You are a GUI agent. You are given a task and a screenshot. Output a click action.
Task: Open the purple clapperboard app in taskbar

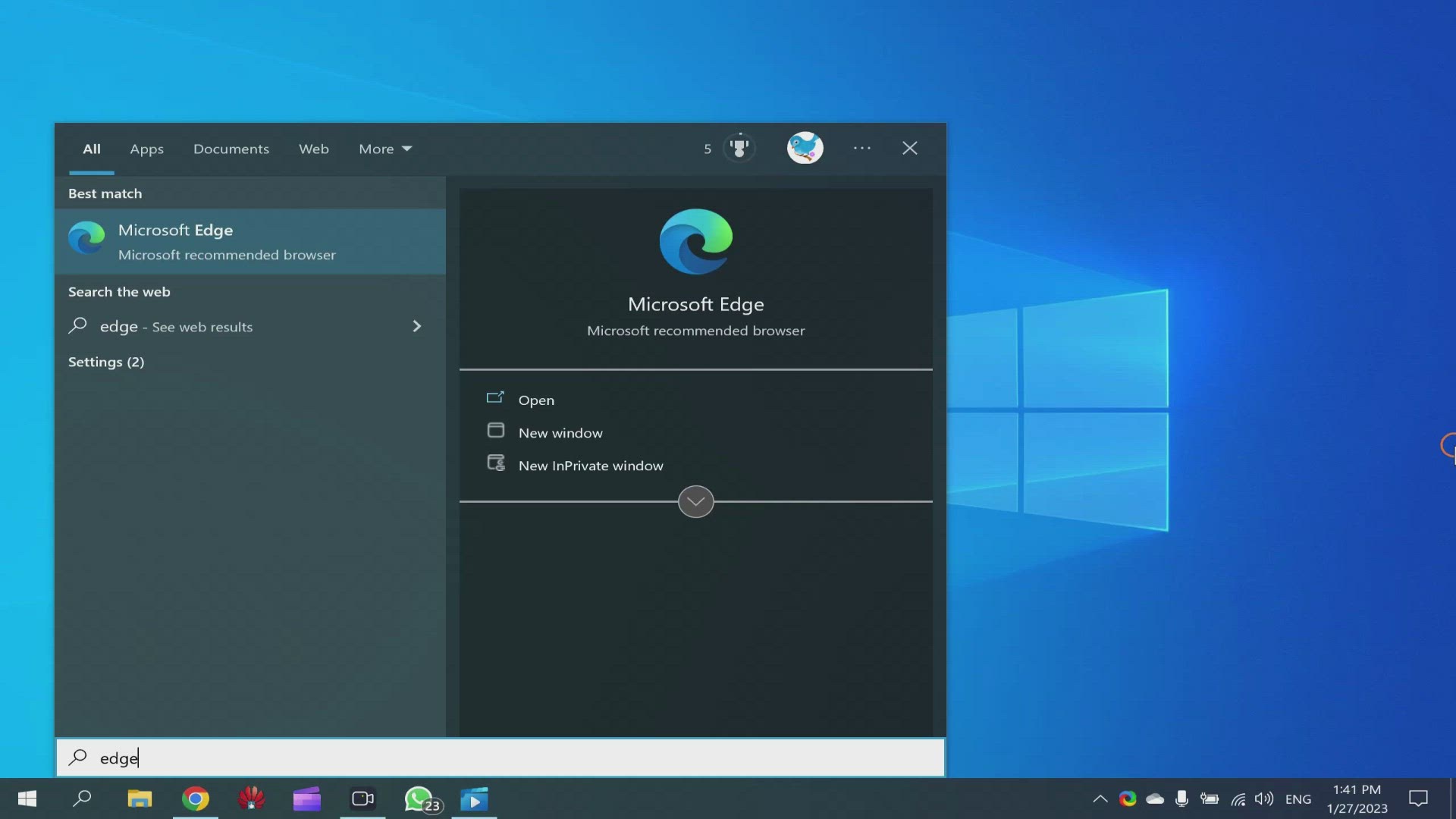[307, 799]
